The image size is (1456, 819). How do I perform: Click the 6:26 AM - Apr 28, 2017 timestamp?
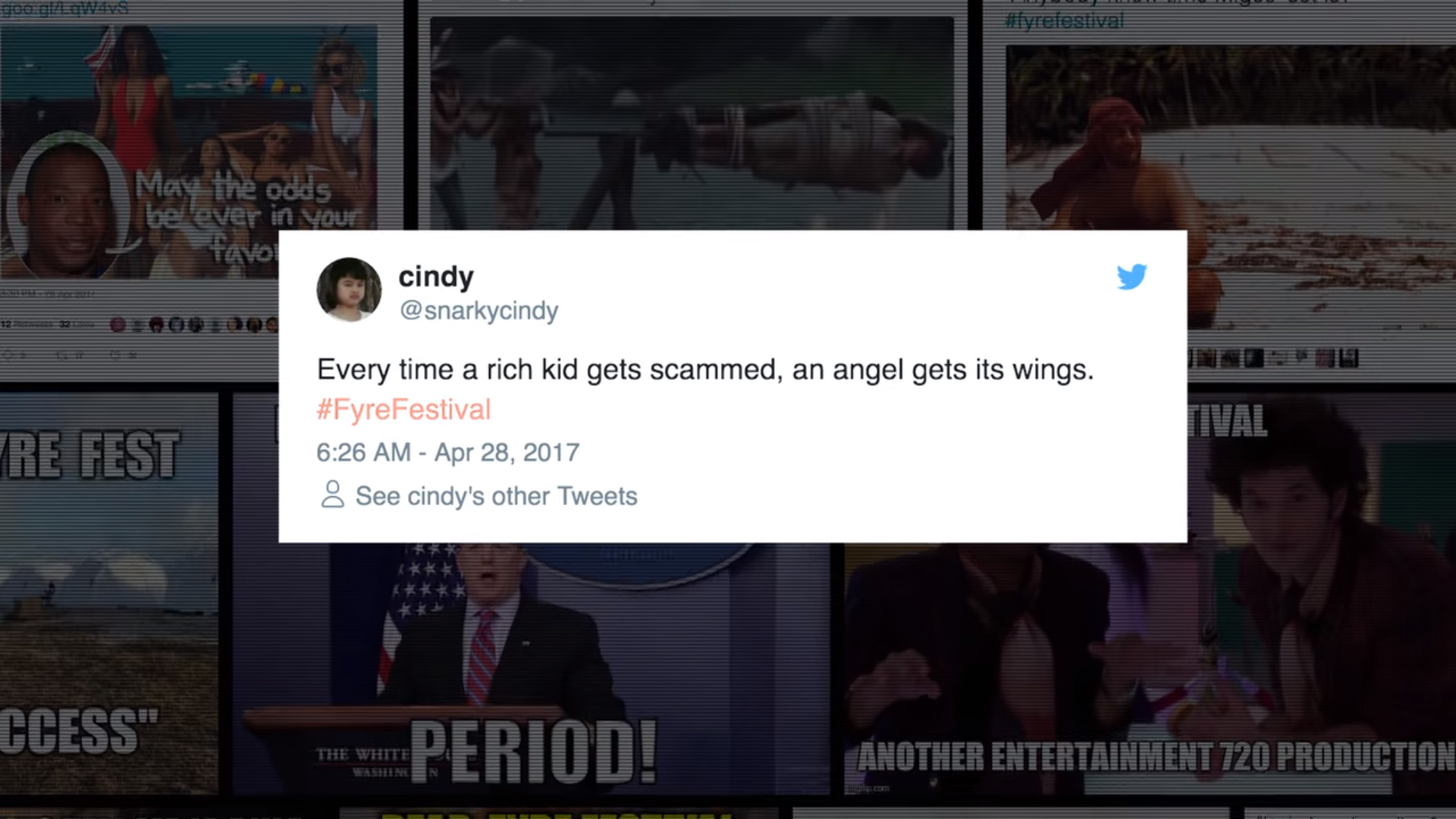click(447, 453)
